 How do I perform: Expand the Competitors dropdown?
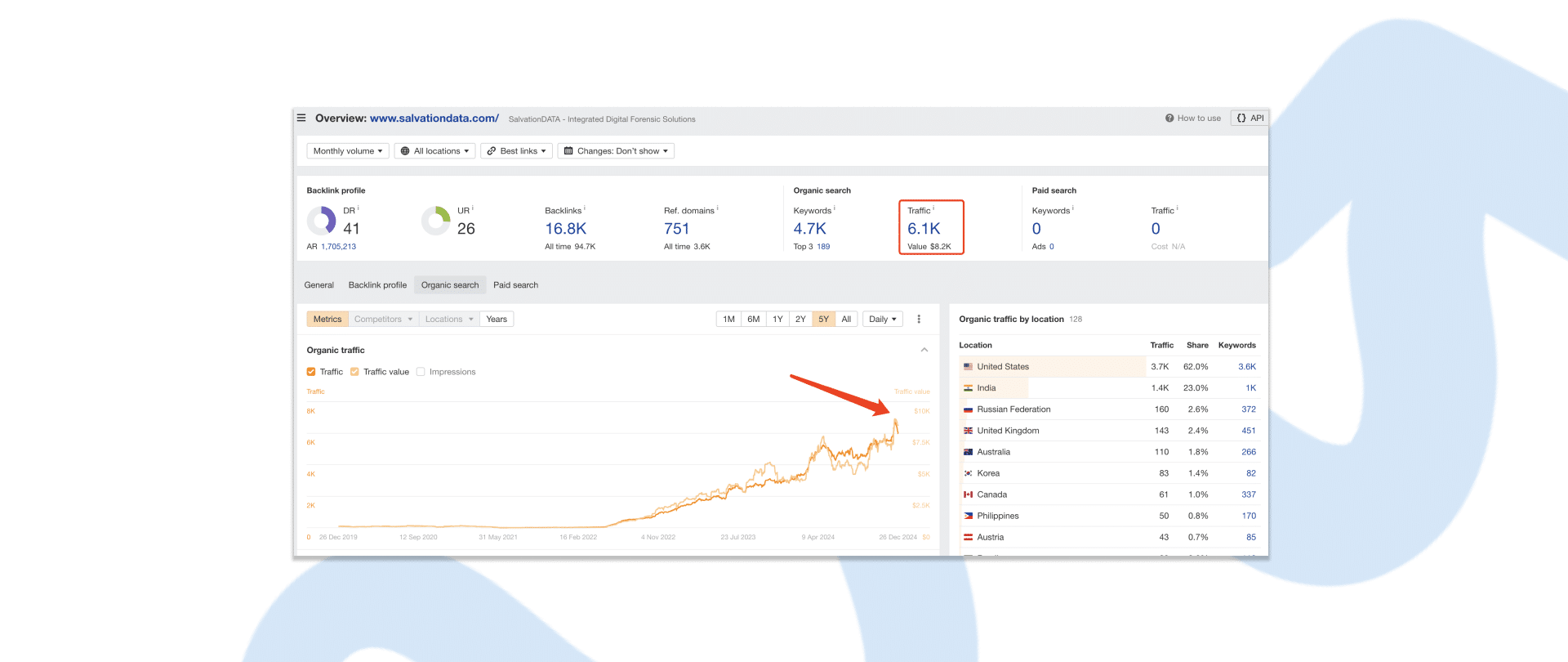pyautogui.click(x=383, y=320)
